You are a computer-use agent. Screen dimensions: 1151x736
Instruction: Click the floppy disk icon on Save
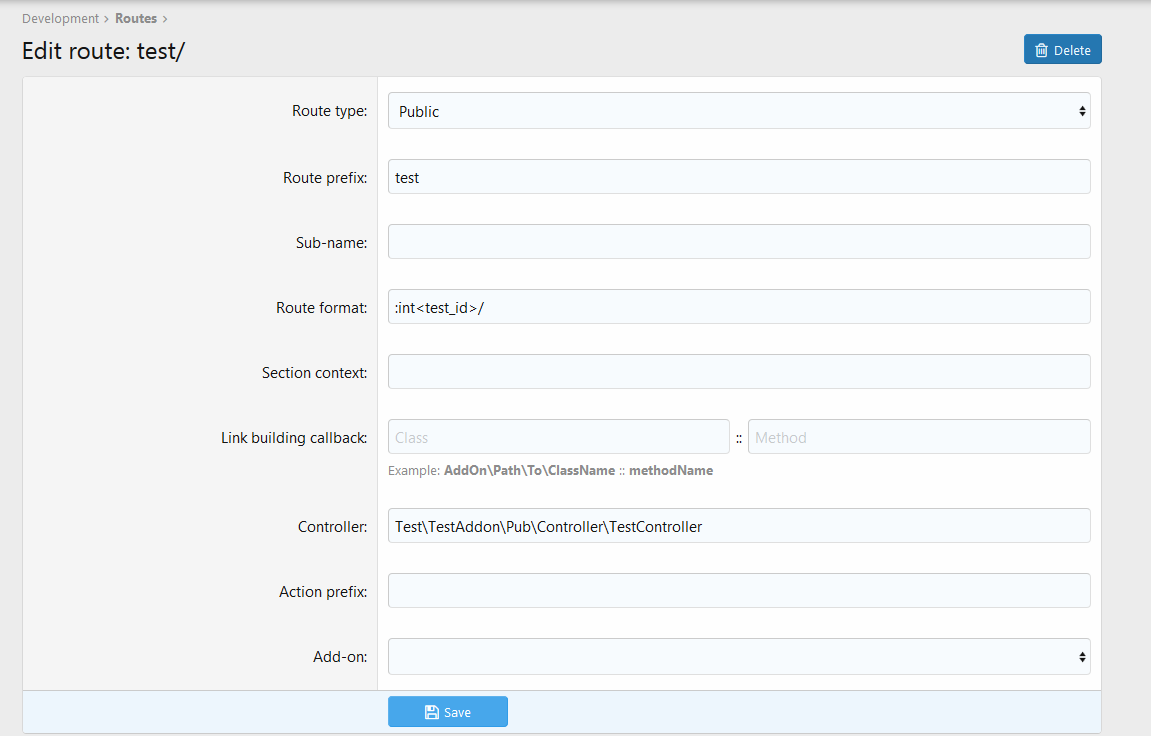pos(432,712)
